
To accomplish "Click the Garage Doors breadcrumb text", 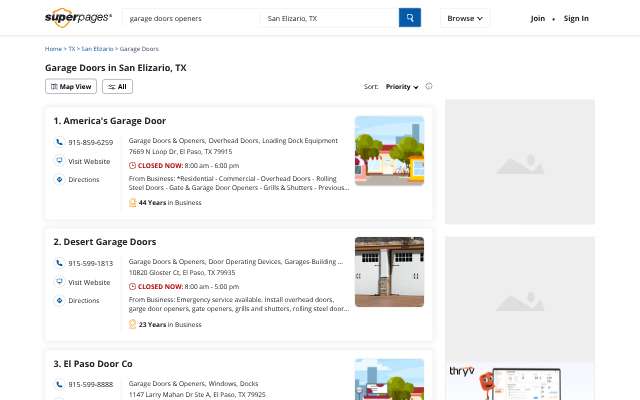I will [x=139, y=49].
